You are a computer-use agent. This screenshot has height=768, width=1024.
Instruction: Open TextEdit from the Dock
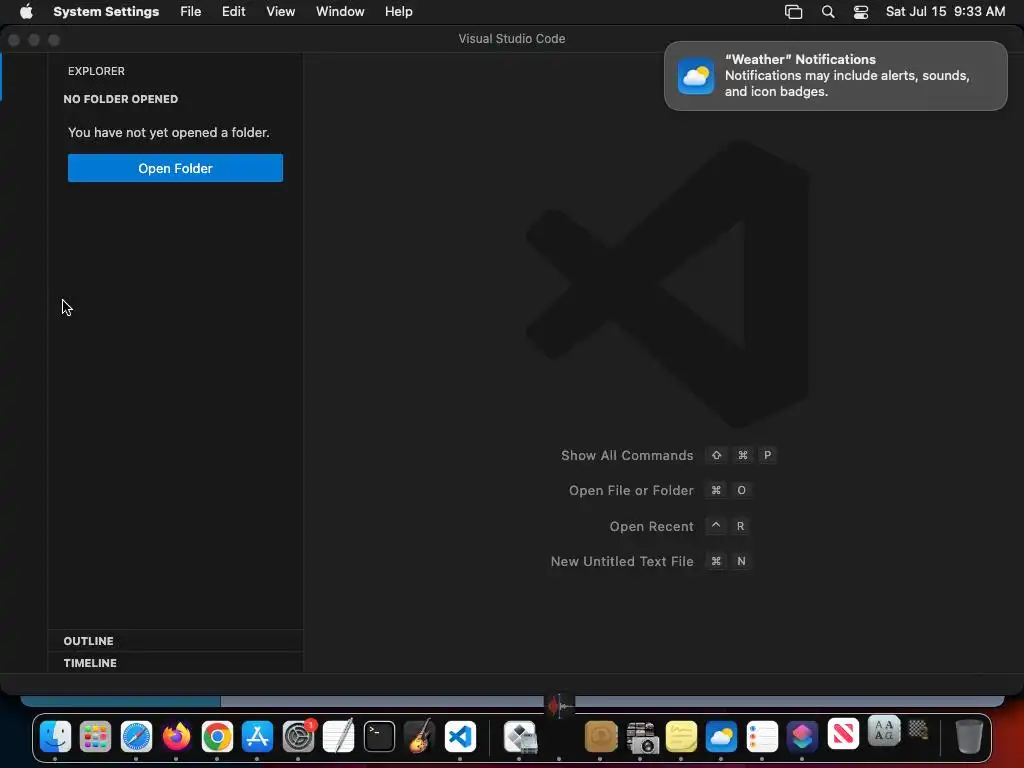coord(339,737)
